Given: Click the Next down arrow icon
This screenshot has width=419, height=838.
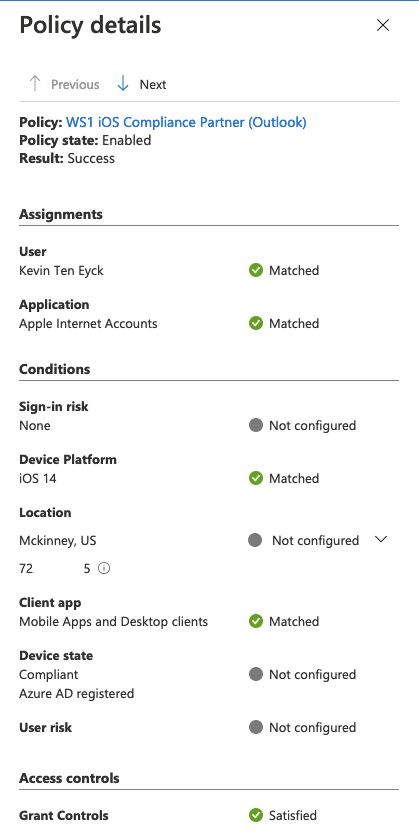Looking at the screenshot, I should [x=123, y=83].
